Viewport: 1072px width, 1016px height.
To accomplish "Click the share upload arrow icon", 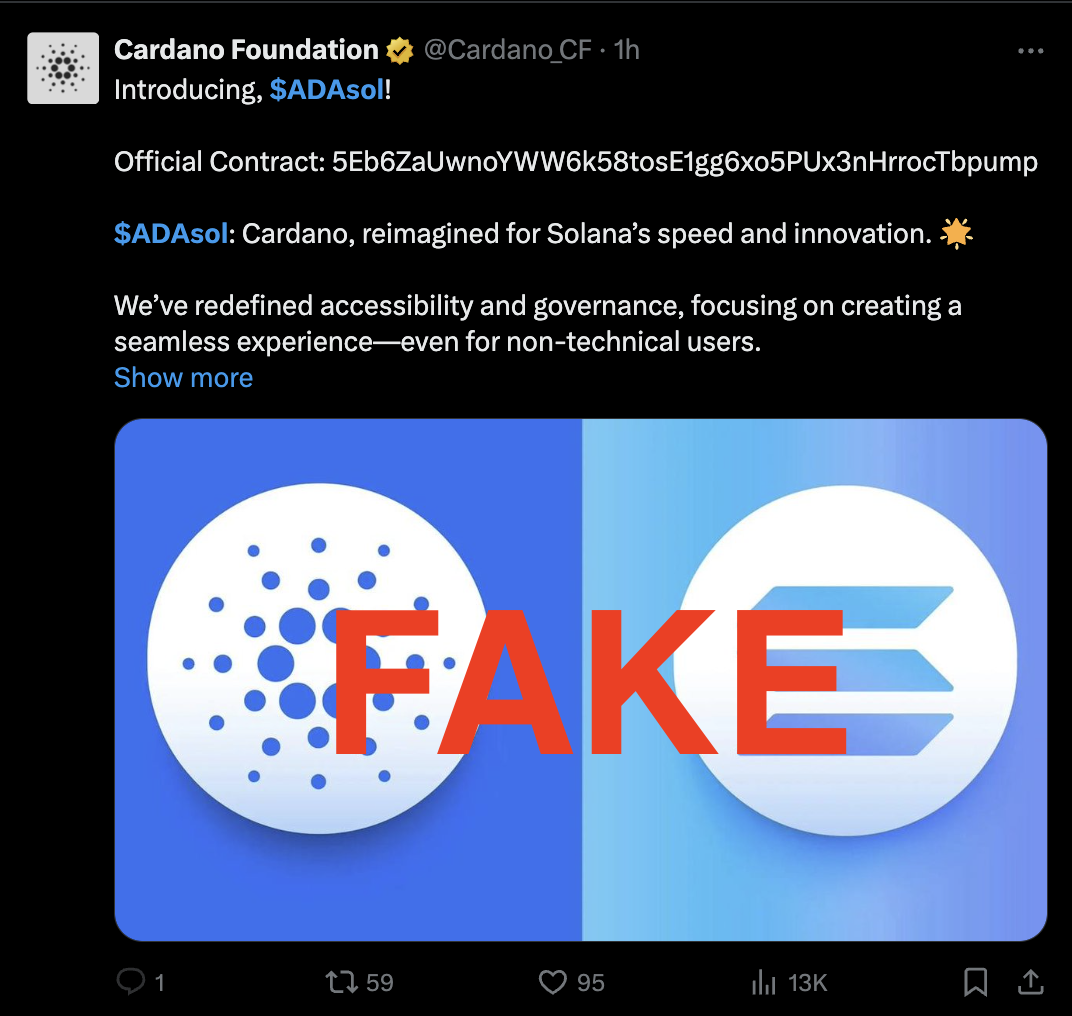I will coord(1032,982).
